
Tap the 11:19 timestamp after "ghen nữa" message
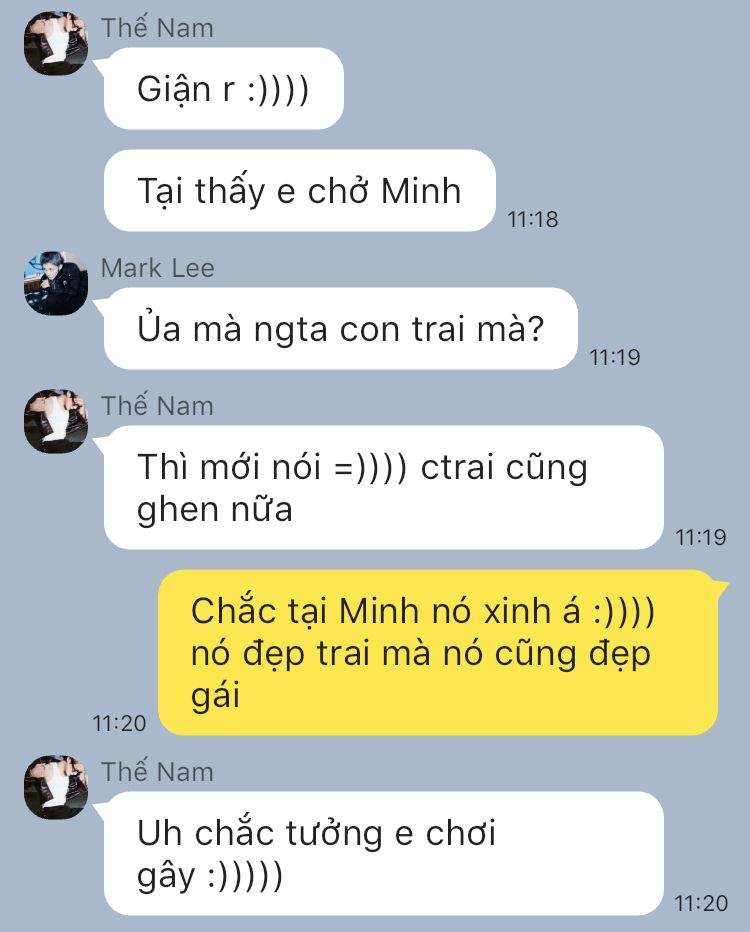tap(701, 537)
